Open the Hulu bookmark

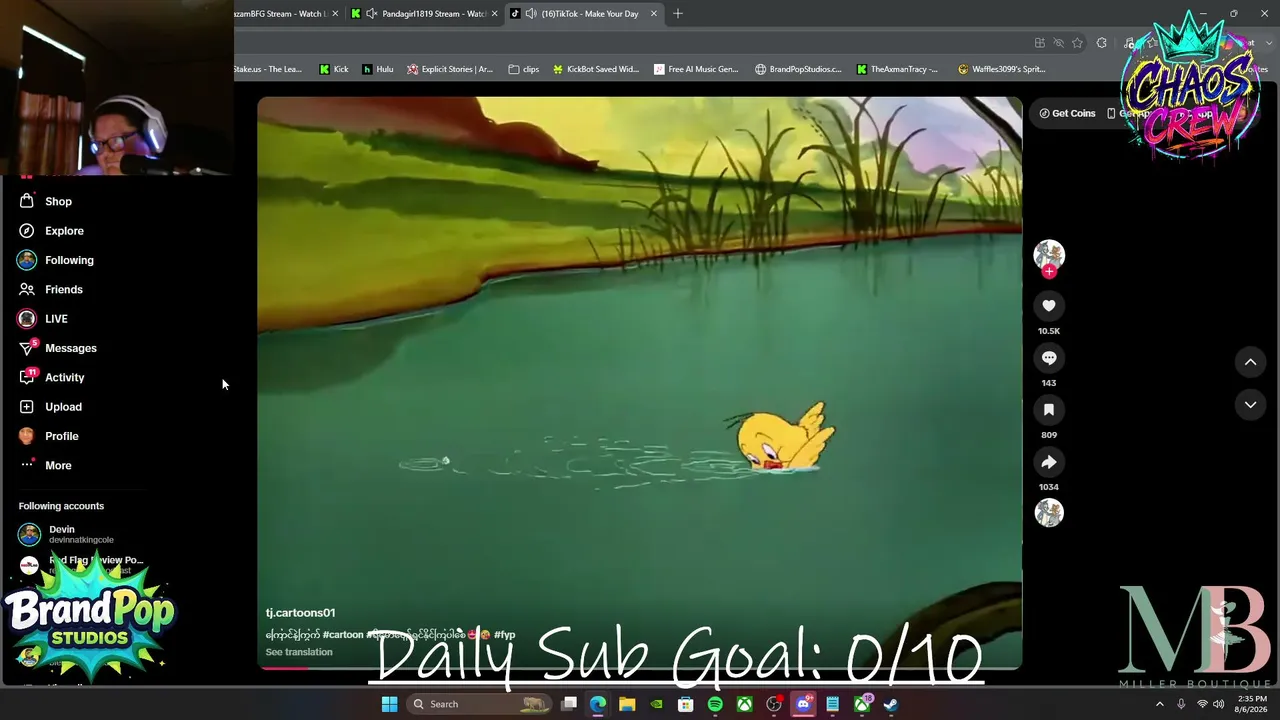pos(378,69)
